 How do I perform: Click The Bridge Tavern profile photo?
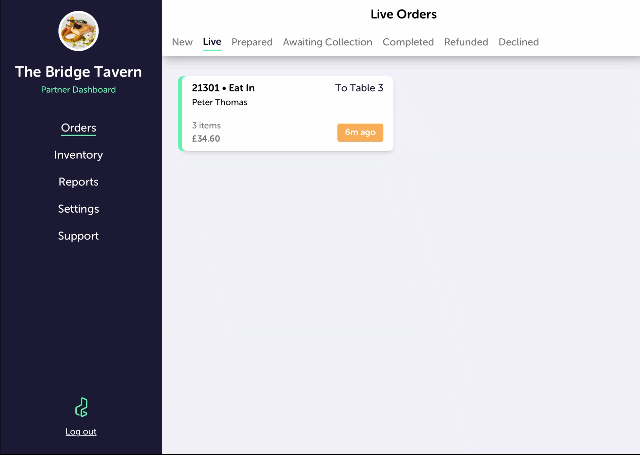[x=78, y=31]
